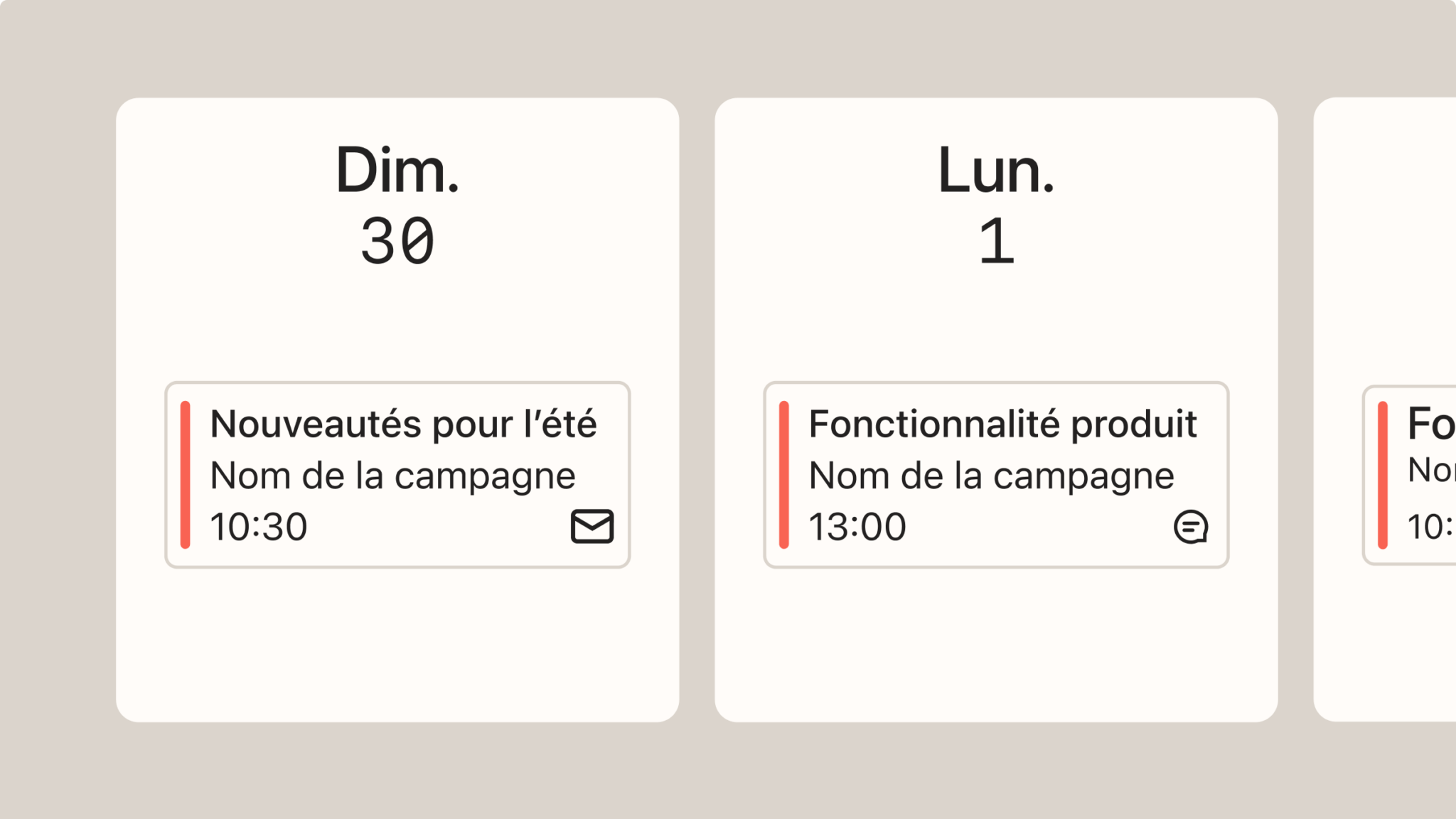Viewport: 1456px width, 819px height.
Task: Open the partially visible third campaign card
Action: coord(1409,475)
